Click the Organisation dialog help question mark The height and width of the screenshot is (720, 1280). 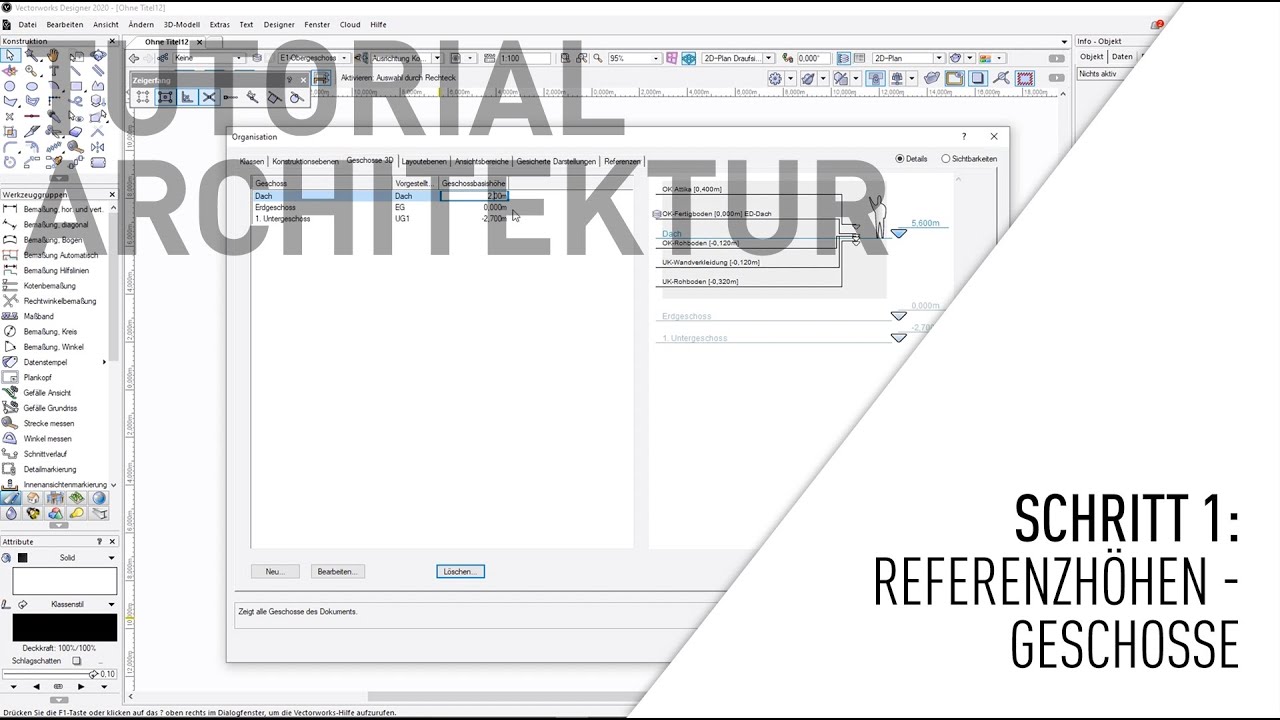pos(964,136)
